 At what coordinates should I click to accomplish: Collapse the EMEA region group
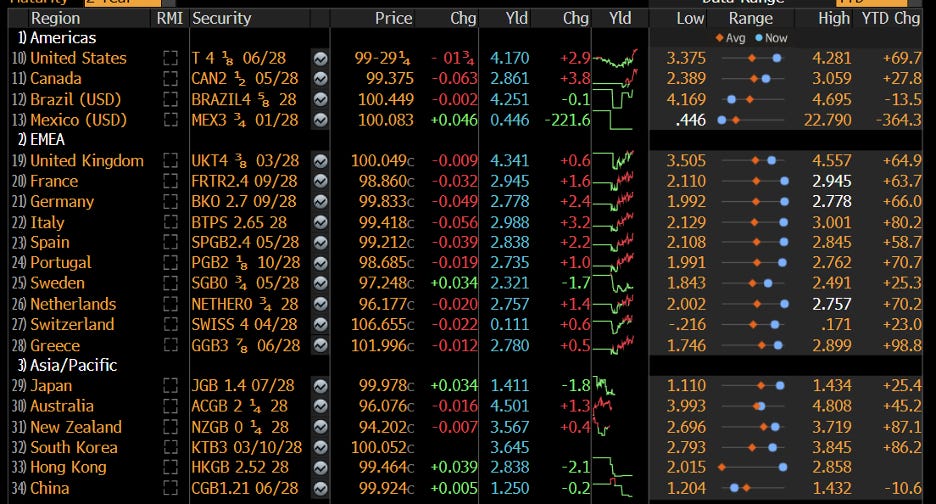point(41,140)
